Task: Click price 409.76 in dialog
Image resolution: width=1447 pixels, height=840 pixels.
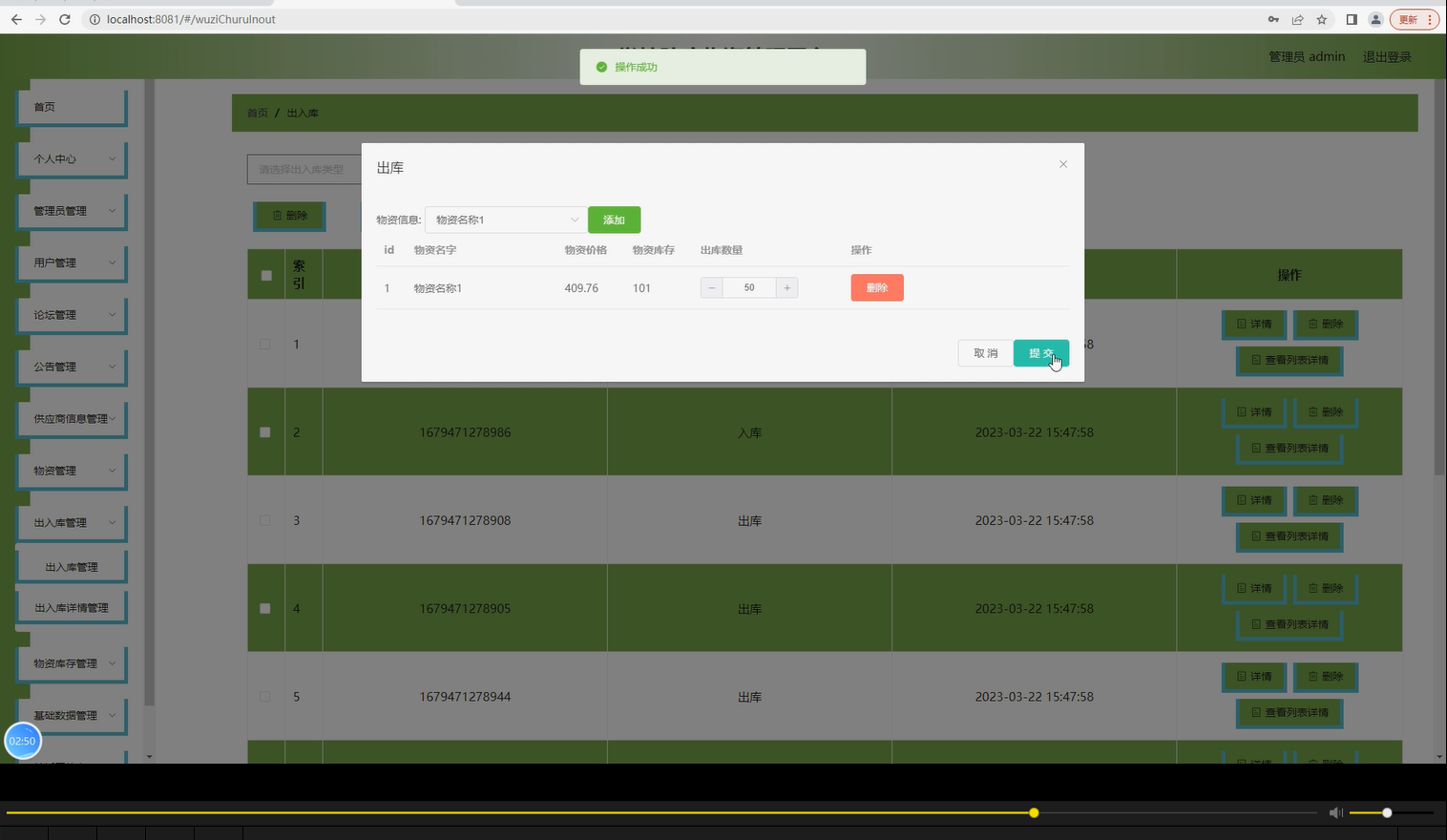Action: click(x=581, y=287)
